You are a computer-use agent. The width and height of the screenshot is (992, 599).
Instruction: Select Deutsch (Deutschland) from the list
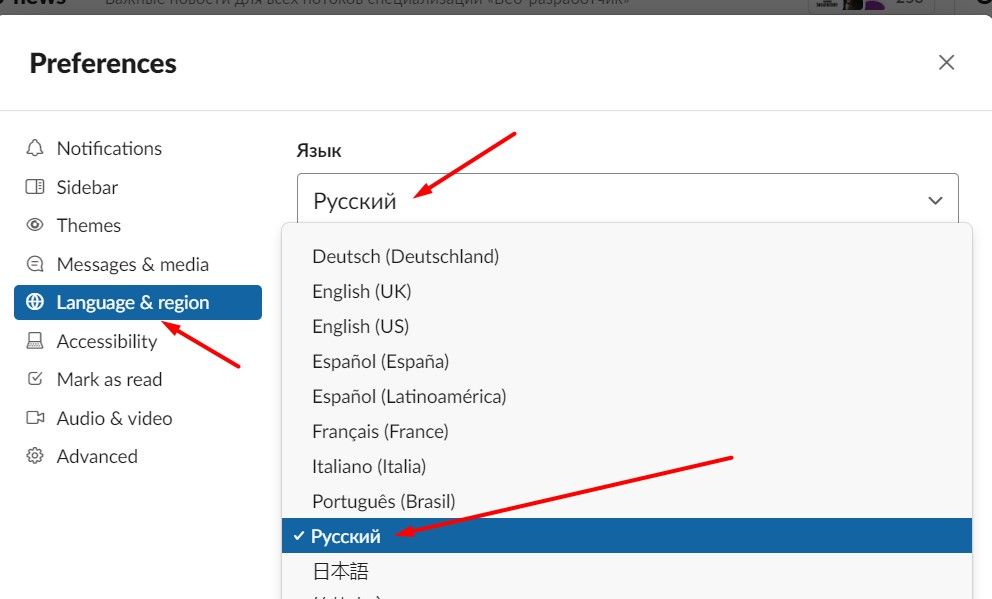click(405, 257)
